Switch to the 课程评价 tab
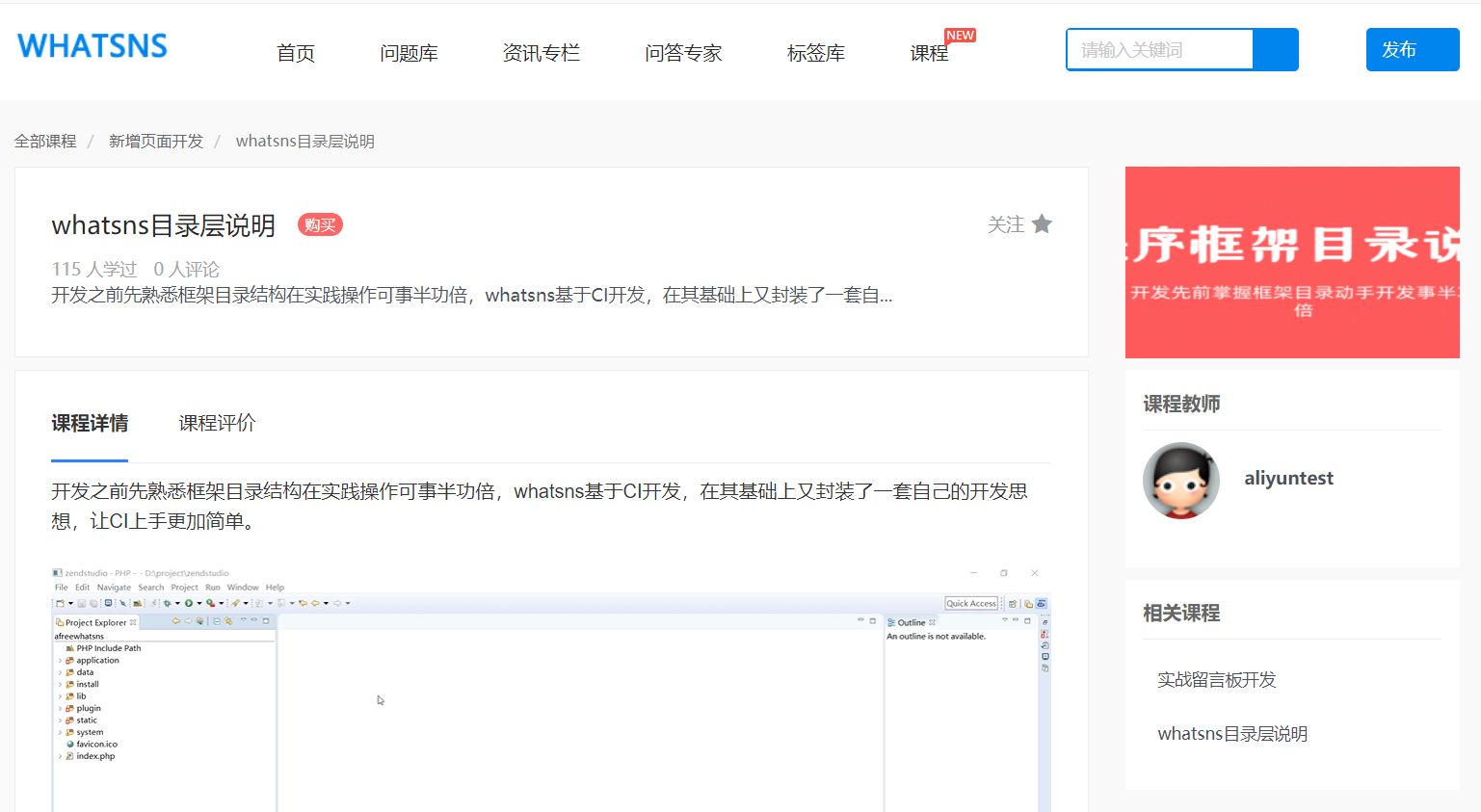 click(217, 423)
